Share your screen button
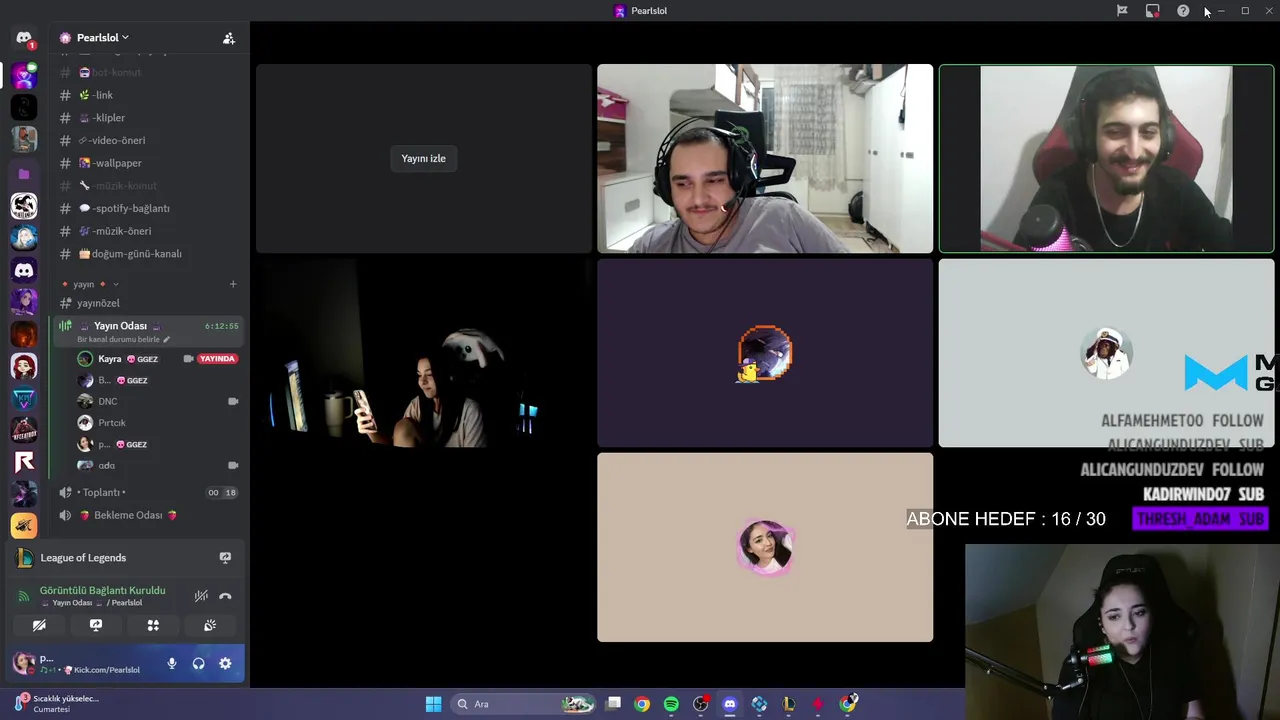This screenshot has width=1280, height=720. 96,625
